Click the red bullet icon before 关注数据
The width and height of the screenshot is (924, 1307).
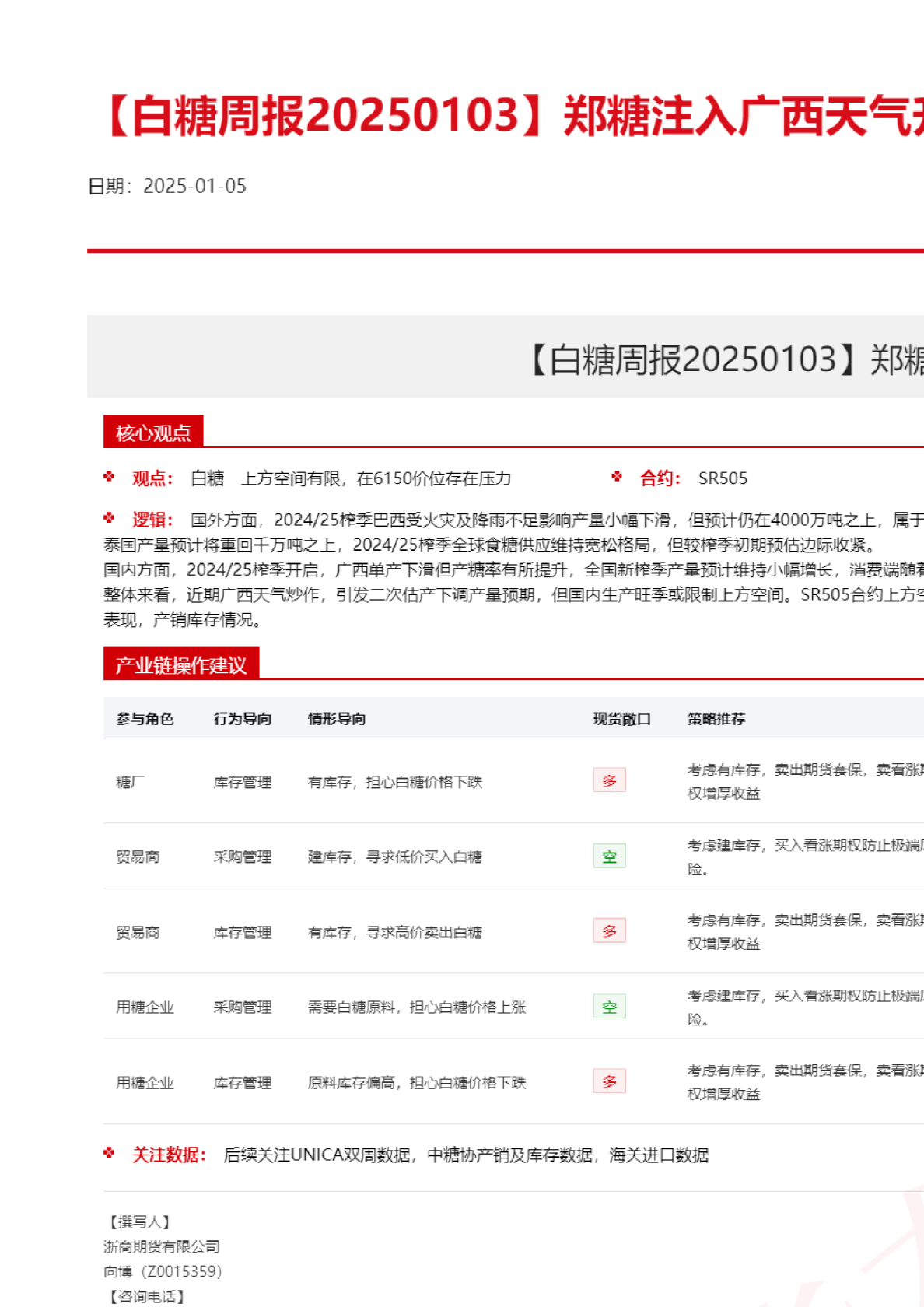[109, 1153]
